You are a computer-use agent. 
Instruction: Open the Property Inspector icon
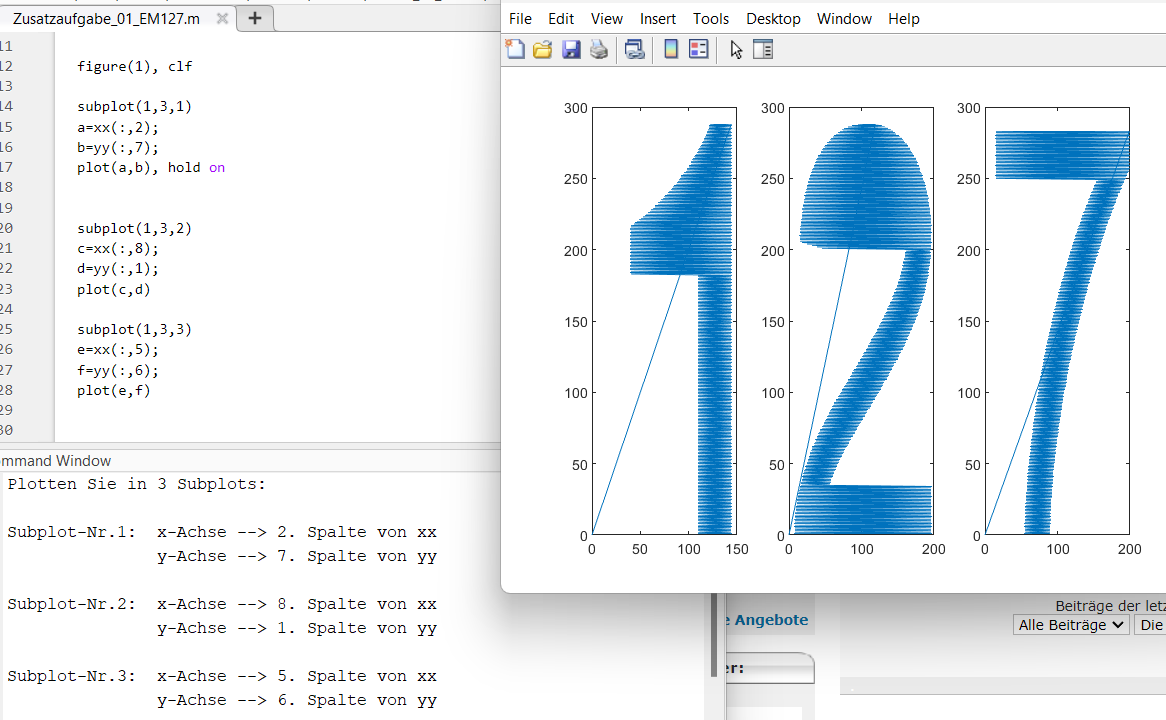tap(763, 49)
